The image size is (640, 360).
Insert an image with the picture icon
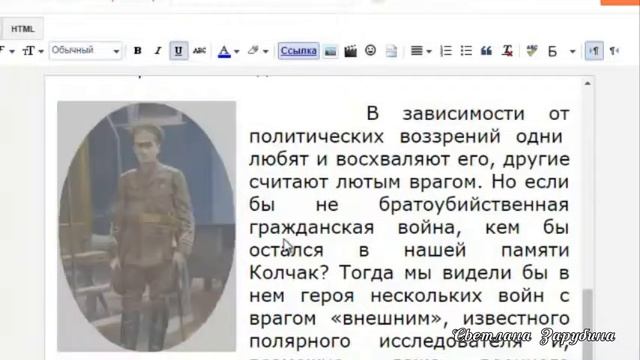330,51
